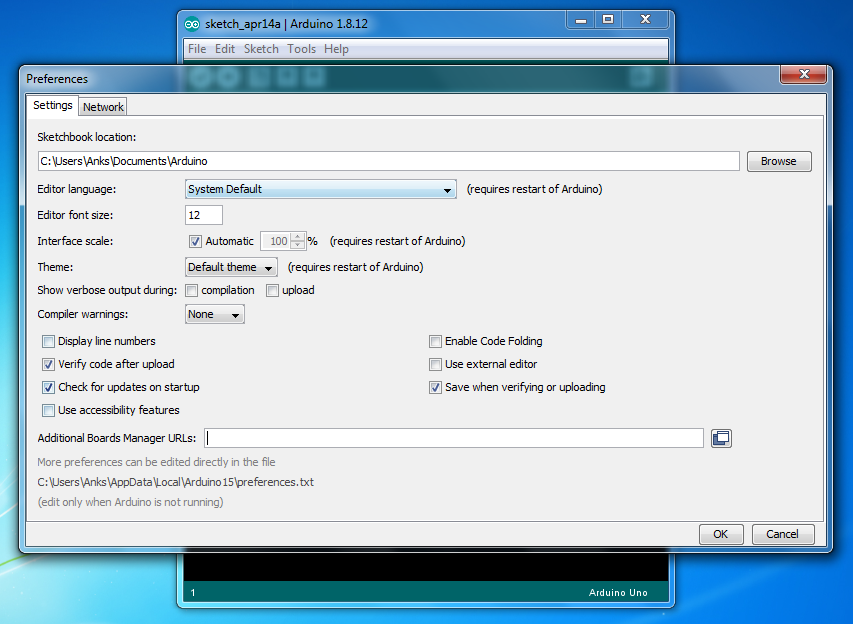
Task: Click the line number 1 in Arduino status bar
Action: pos(193,593)
